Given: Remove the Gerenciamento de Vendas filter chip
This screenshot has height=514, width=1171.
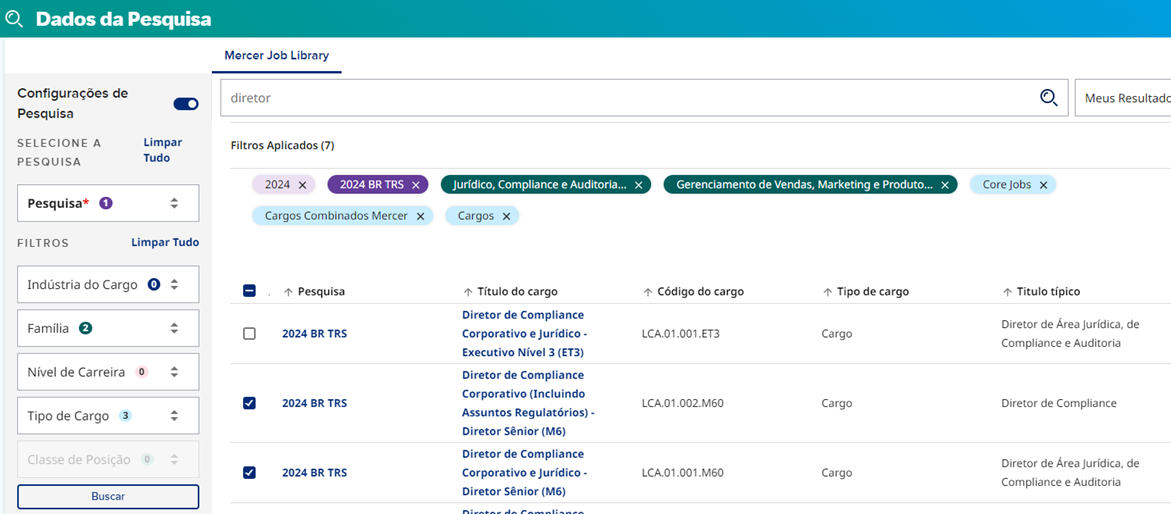Looking at the screenshot, I should click(x=944, y=185).
